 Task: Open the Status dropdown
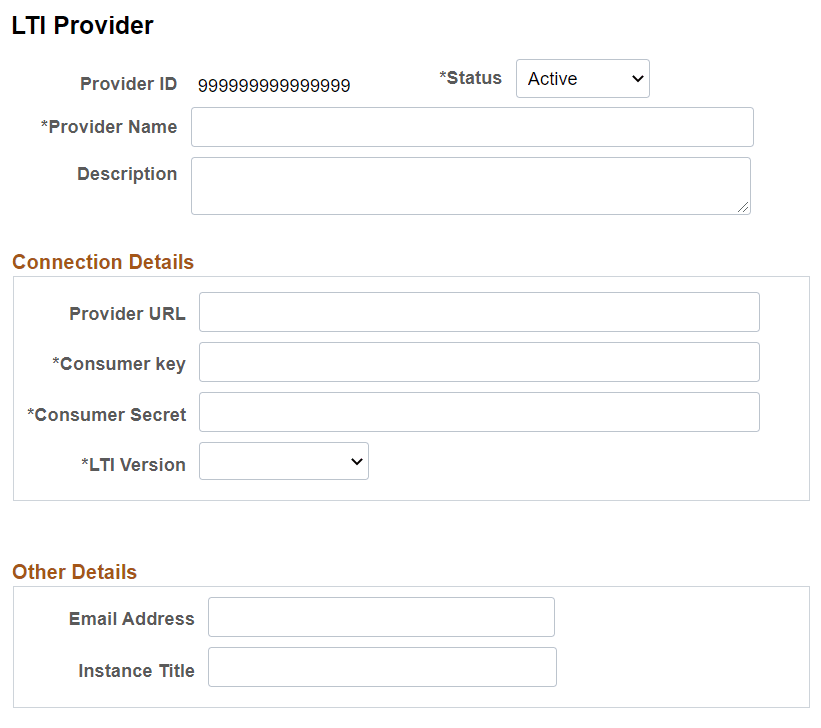pos(582,78)
